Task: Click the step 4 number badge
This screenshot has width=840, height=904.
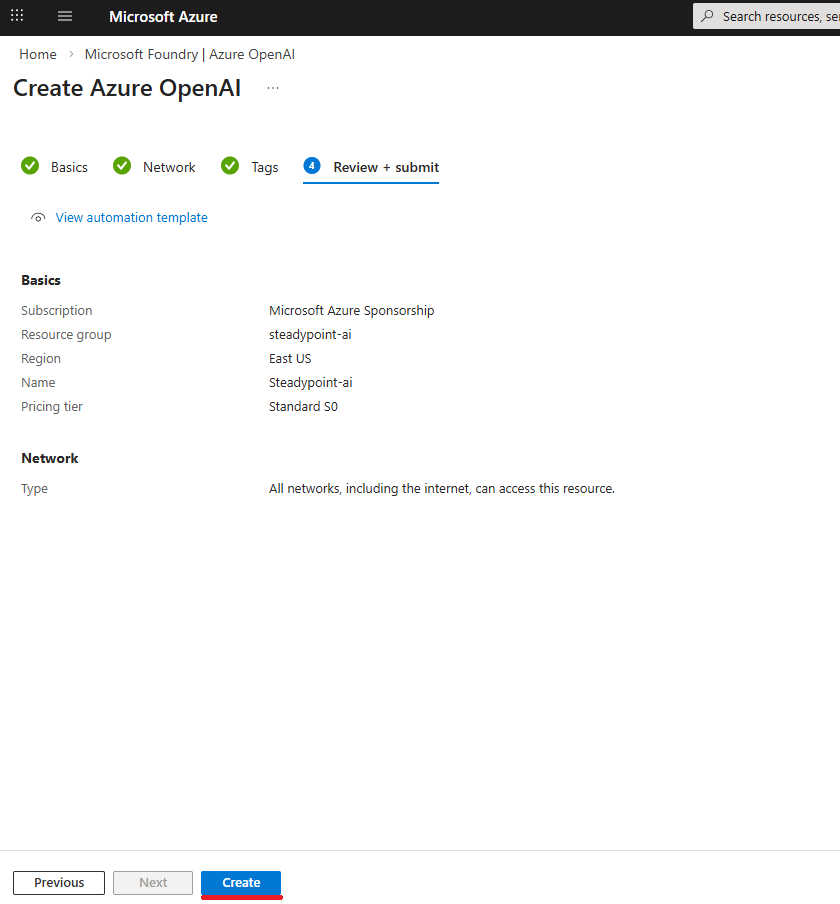Action: [312, 166]
